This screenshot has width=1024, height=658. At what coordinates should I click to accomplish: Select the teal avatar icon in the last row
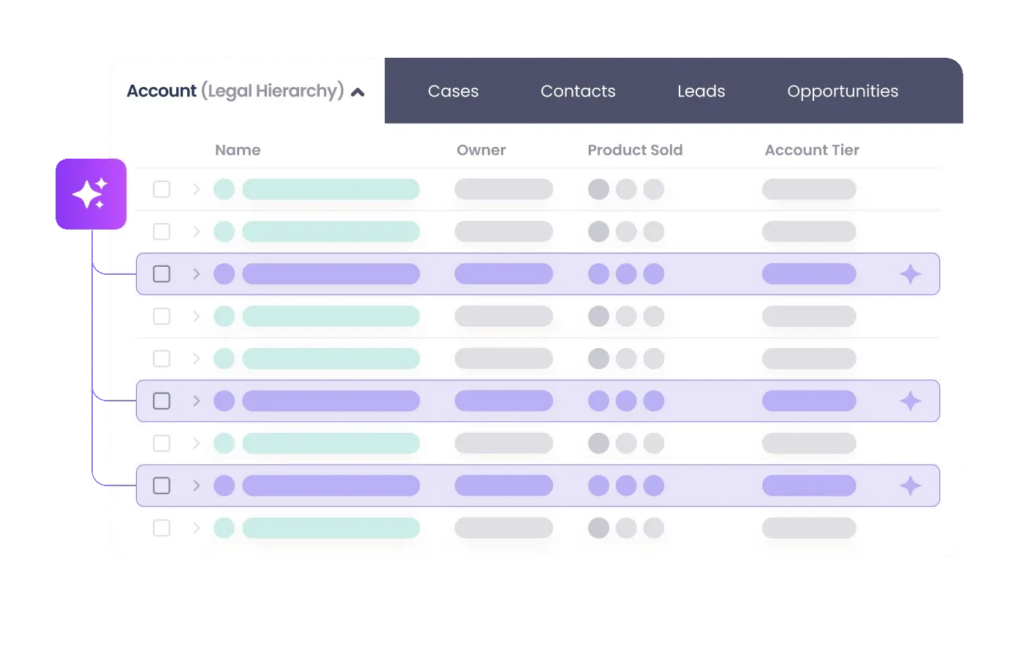[223, 528]
